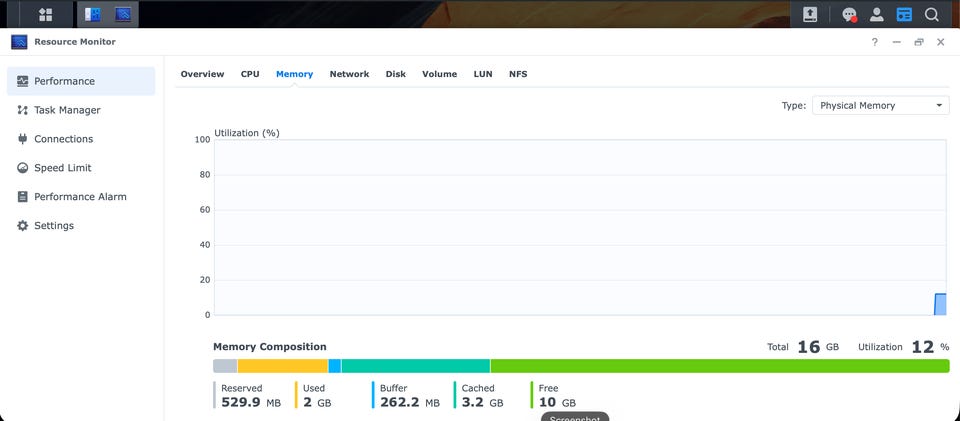The image size is (960, 421).
Task: Open Speed Limit in the sidebar
Action: pos(81,168)
